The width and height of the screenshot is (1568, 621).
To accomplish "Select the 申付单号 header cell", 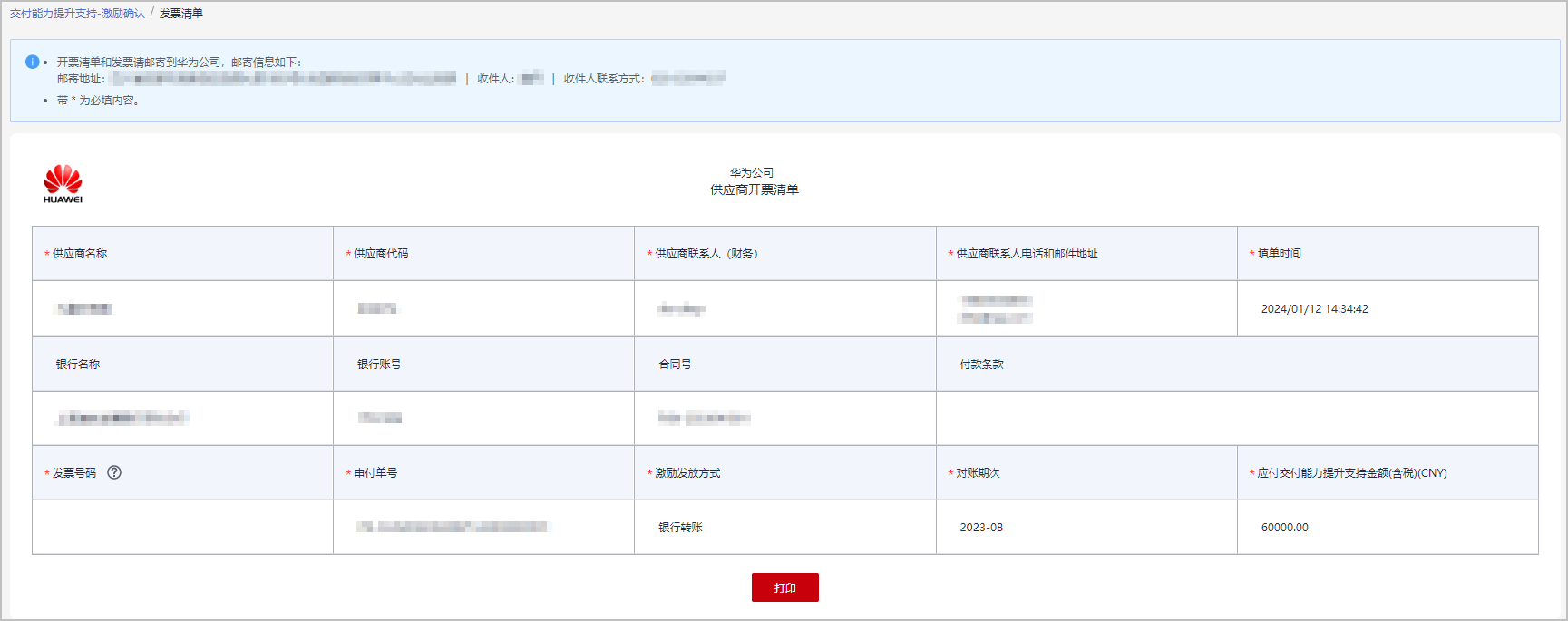I will click(483, 473).
